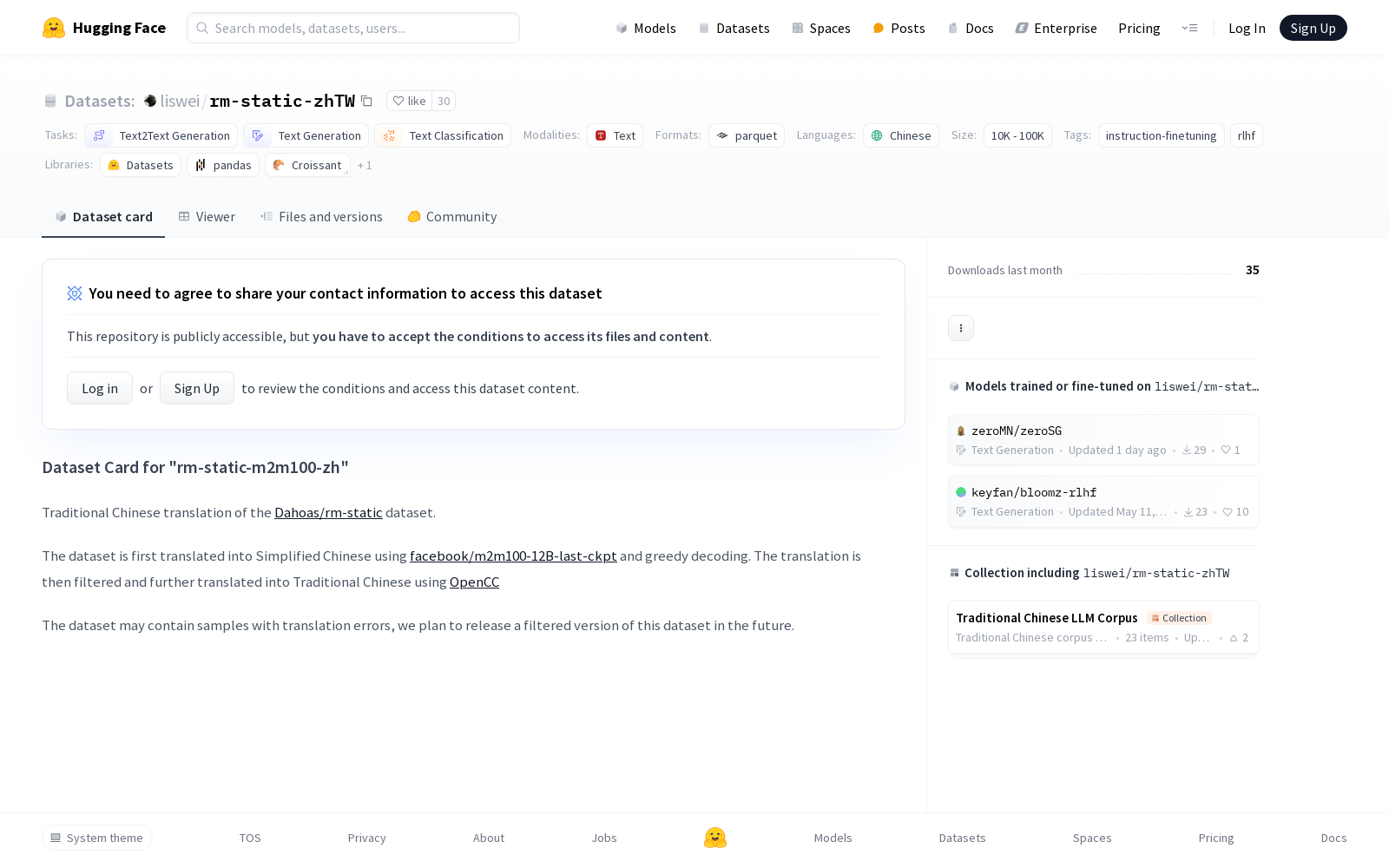
Task: Select the Text2Text Generation task tag
Action: click(x=161, y=135)
